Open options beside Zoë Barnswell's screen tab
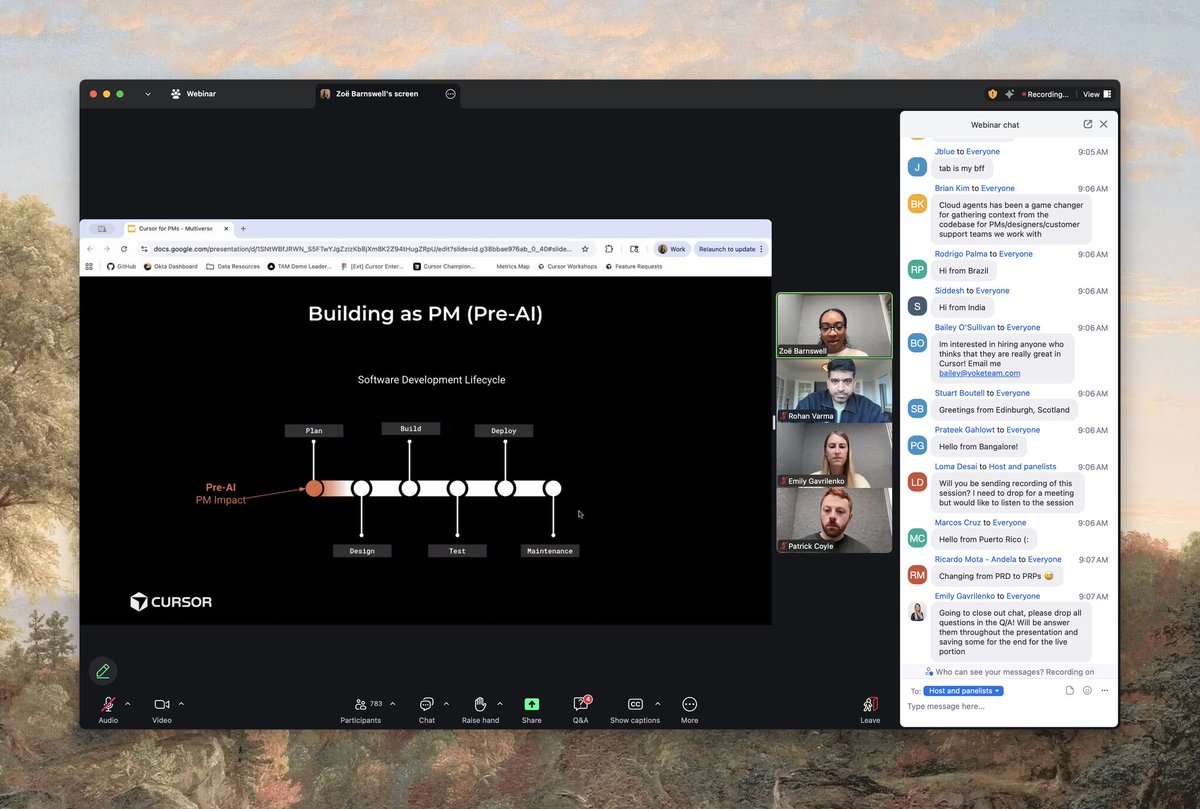The height and width of the screenshot is (809, 1200). pos(450,94)
